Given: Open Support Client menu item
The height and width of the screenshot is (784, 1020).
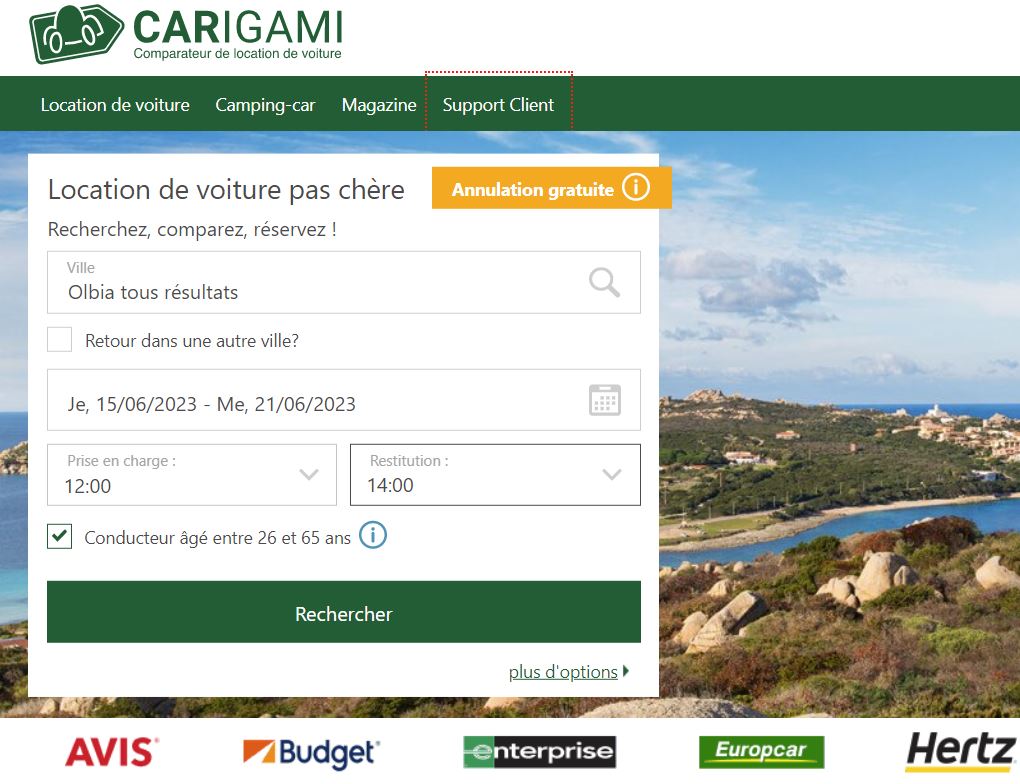Looking at the screenshot, I should [x=498, y=105].
